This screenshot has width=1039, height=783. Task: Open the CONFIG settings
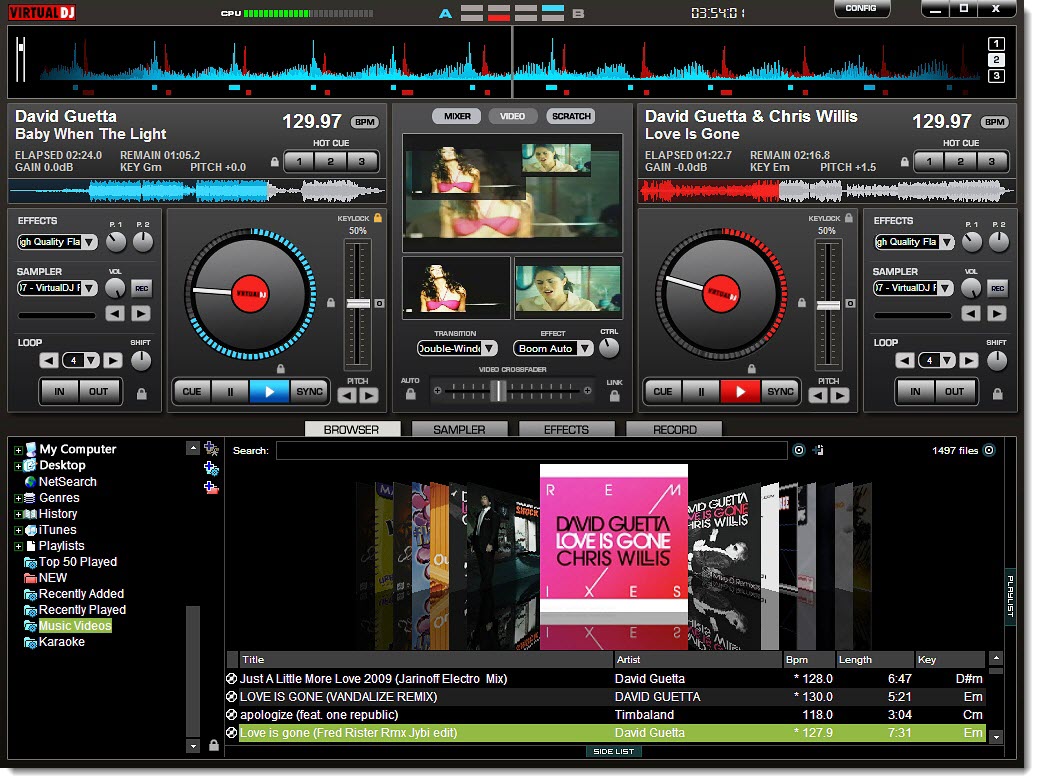[861, 9]
